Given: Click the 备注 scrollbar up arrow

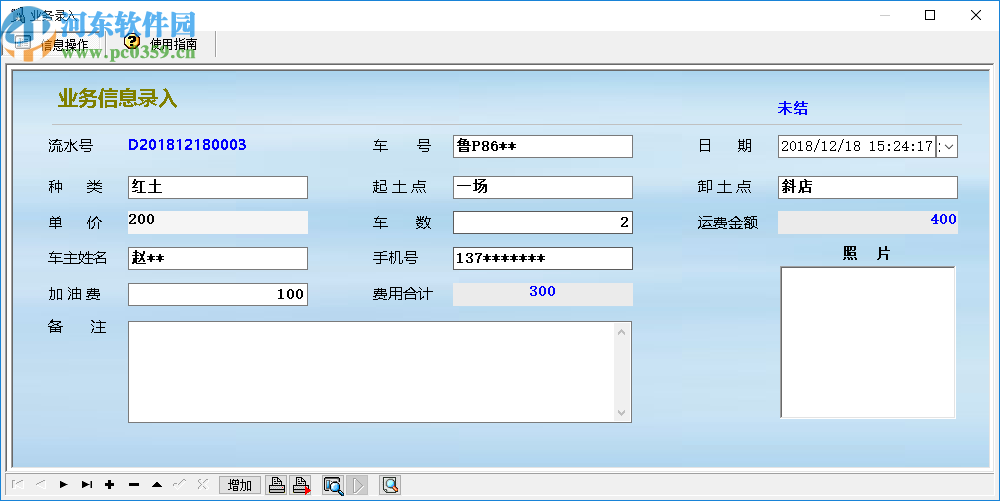Looking at the screenshot, I should [622, 331].
